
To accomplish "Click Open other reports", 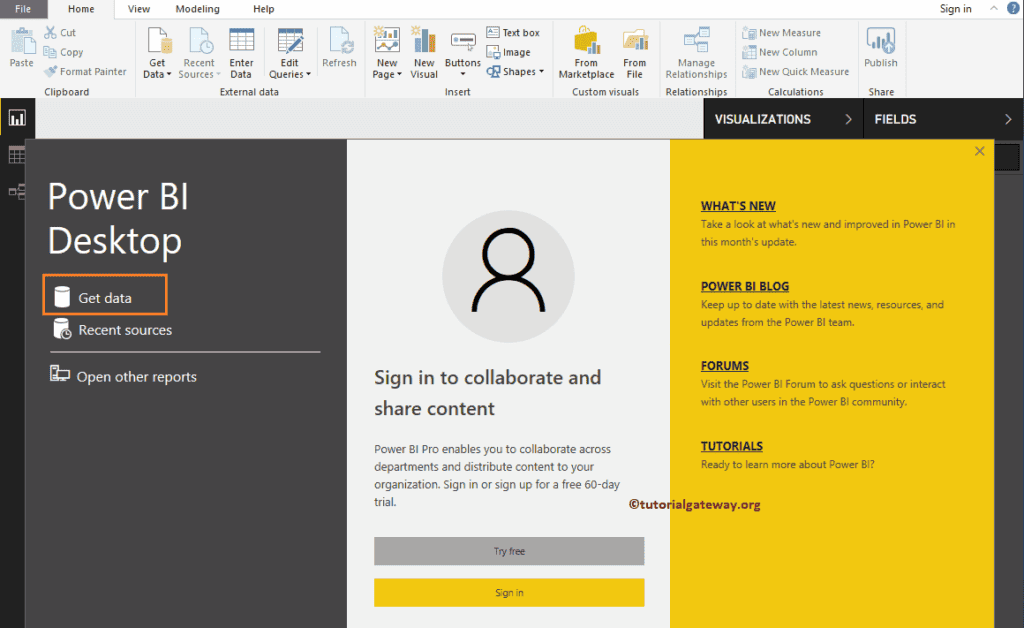I will [x=123, y=376].
